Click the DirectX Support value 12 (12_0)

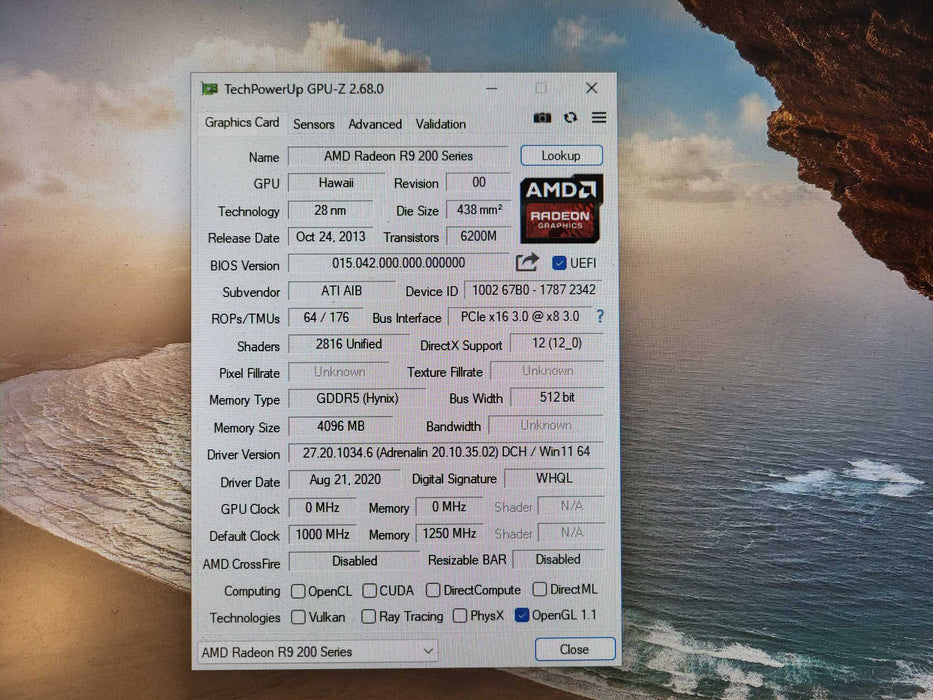[556, 343]
